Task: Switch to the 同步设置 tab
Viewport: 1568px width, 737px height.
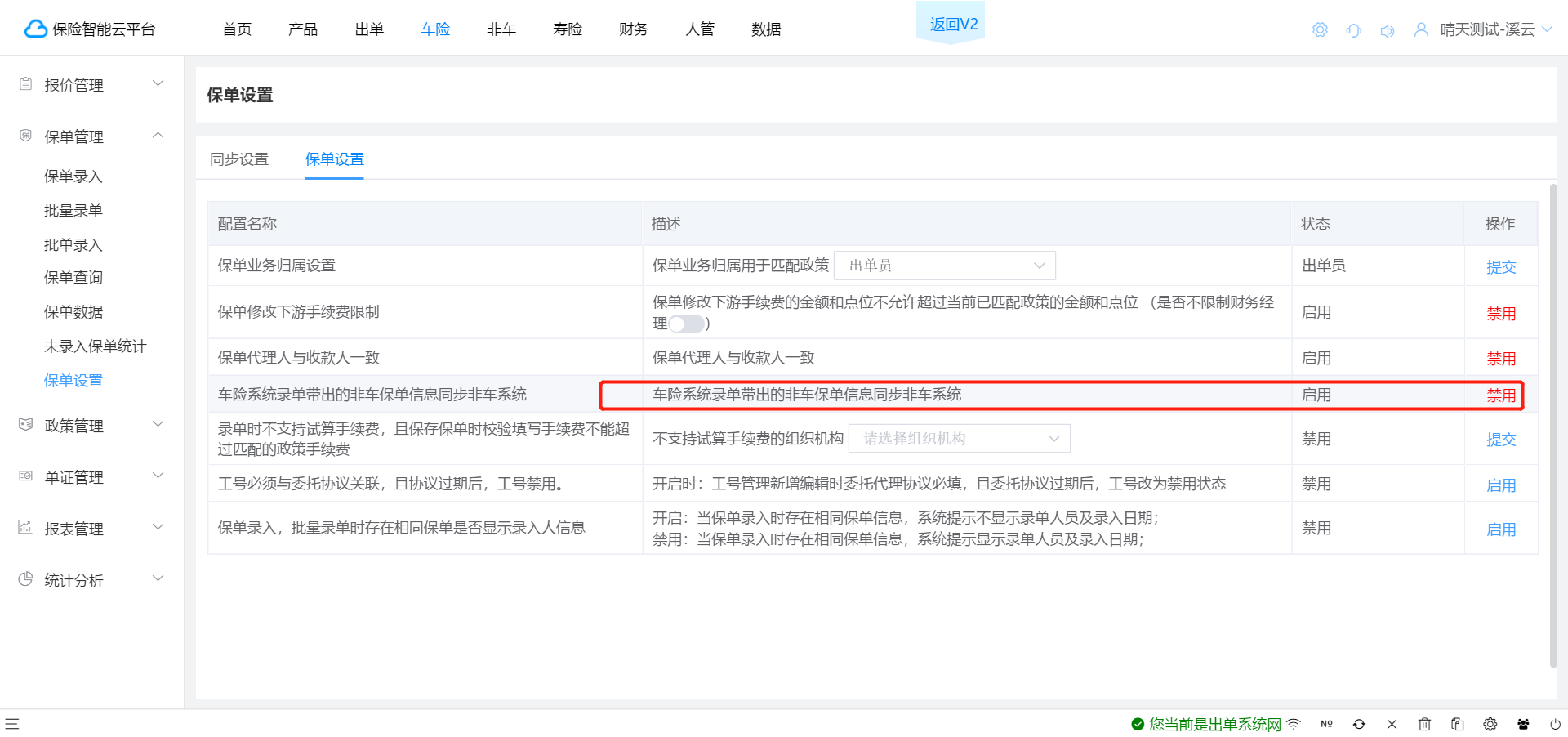Action: tap(239, 159)
